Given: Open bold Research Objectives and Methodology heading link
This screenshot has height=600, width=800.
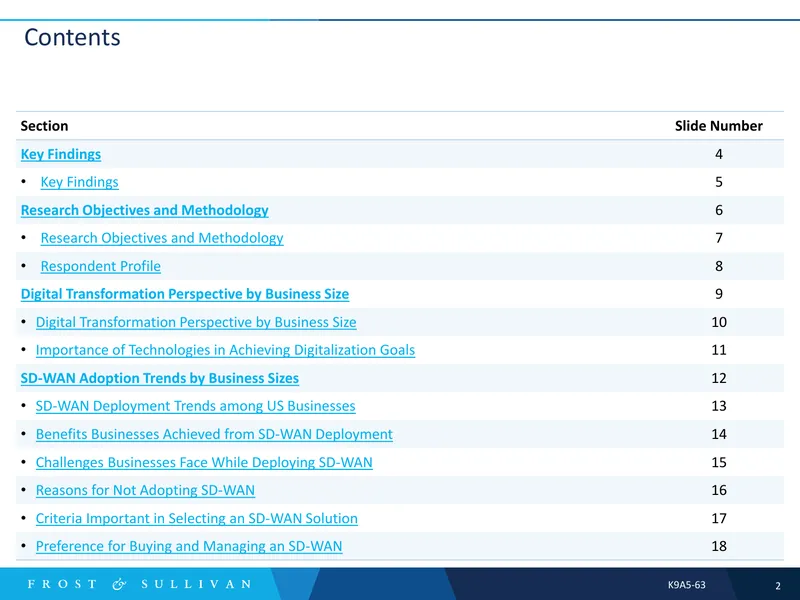Looking at the screenshot, I should [x=144, y=210].
